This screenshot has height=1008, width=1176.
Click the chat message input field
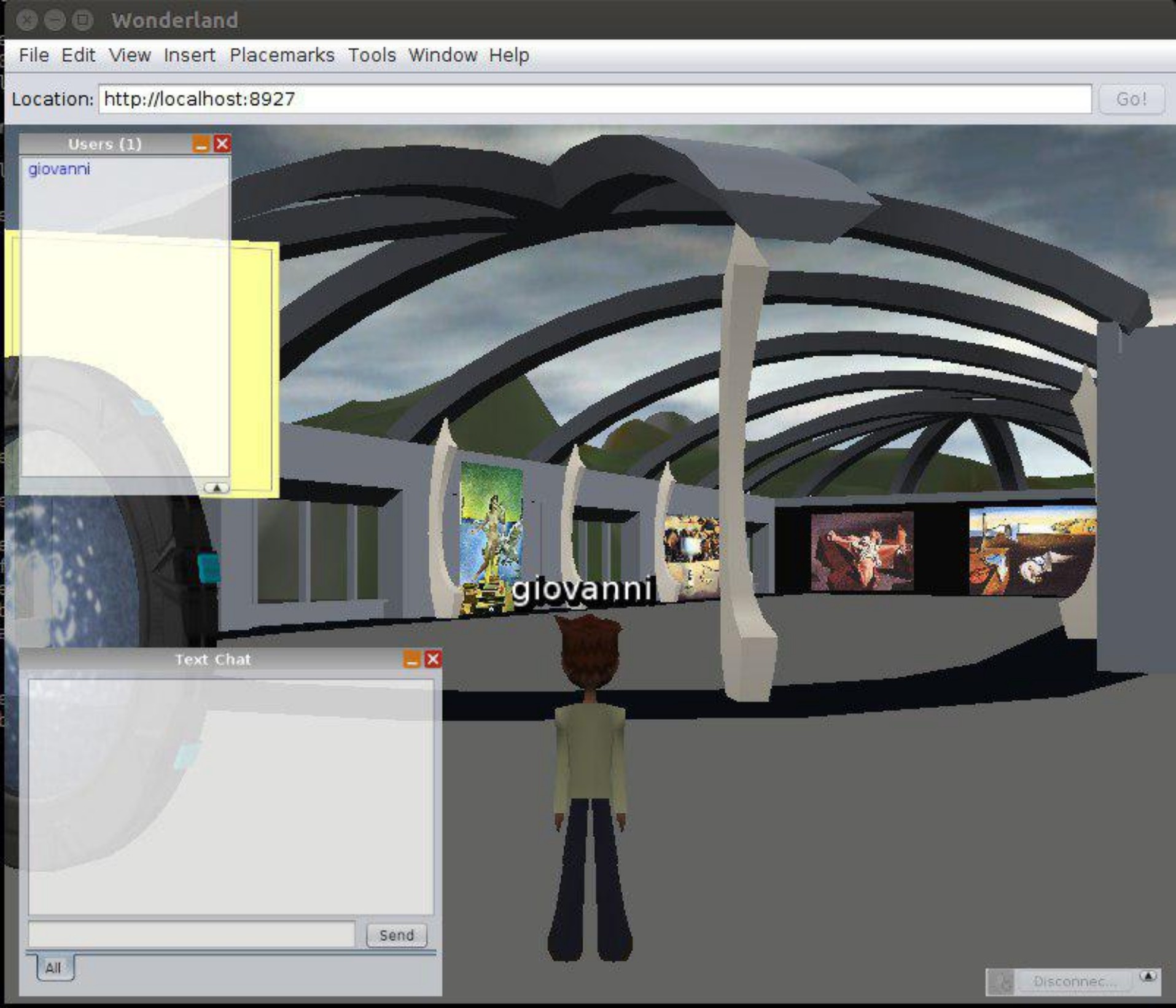pyautogui.click(x=192, y=934)
